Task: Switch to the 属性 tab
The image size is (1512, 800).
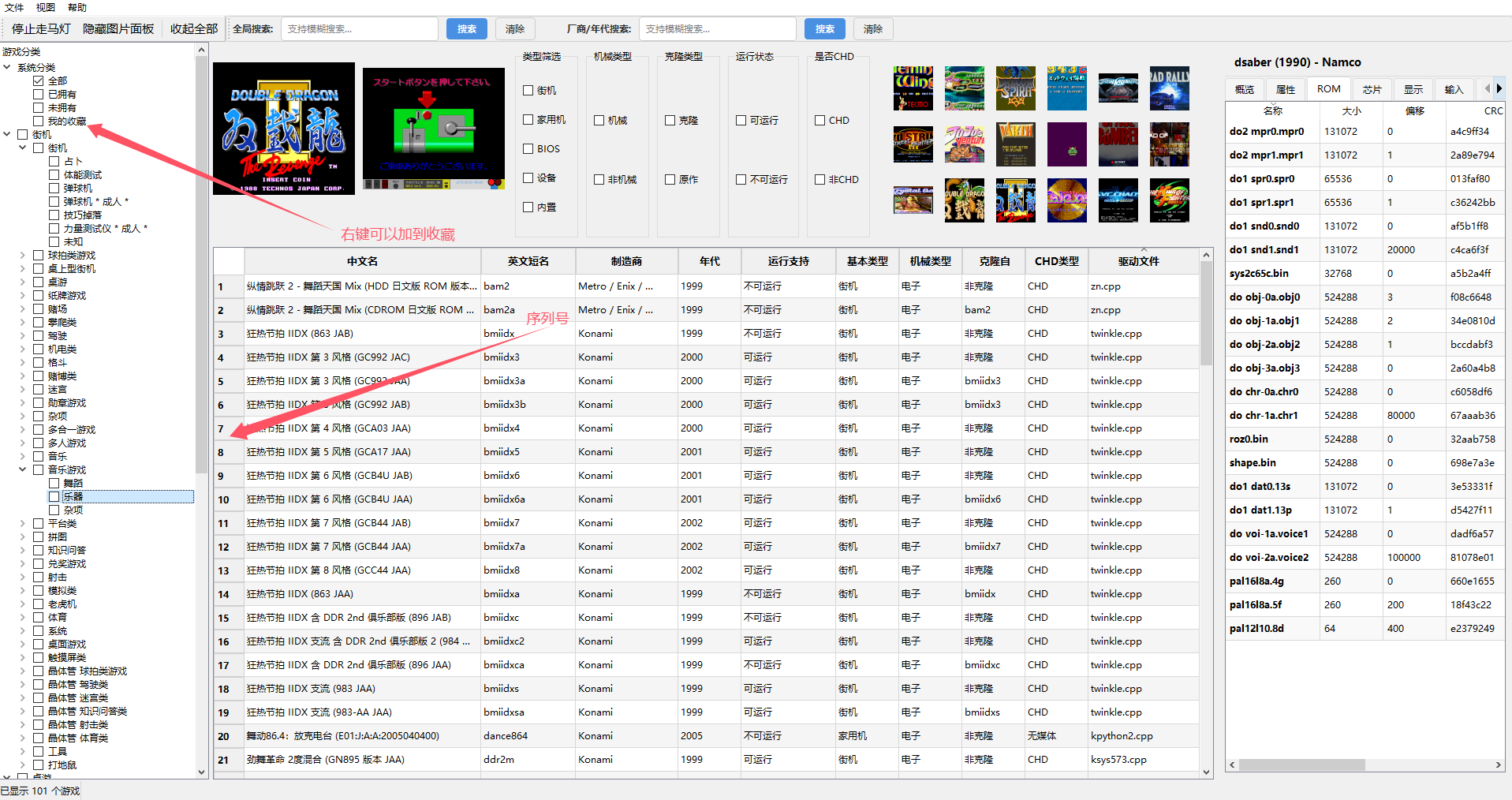Action: pyautogui.click(x=1286, y=90)
